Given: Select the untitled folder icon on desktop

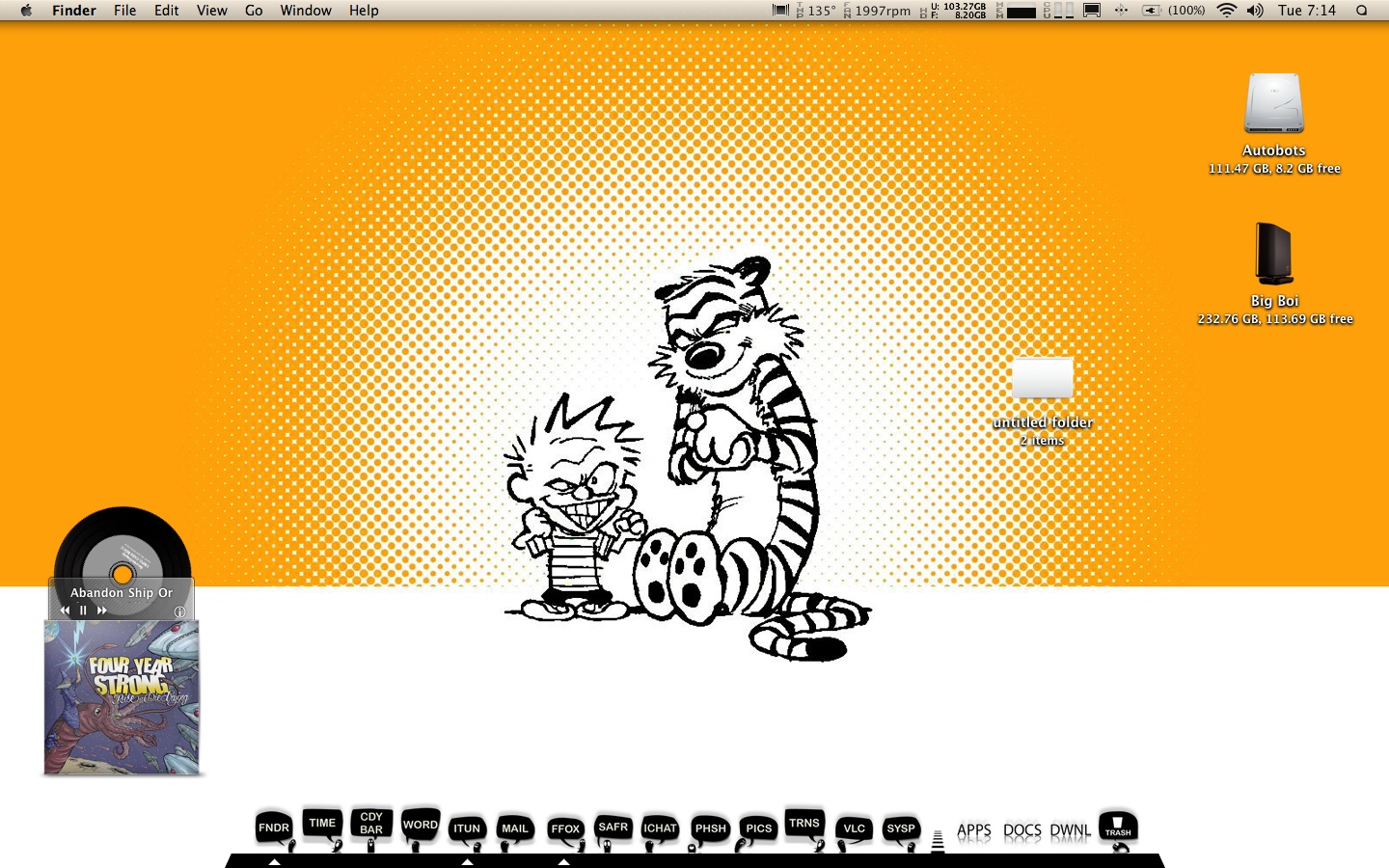Looking at the screenshot, I should pos(1043,377).
